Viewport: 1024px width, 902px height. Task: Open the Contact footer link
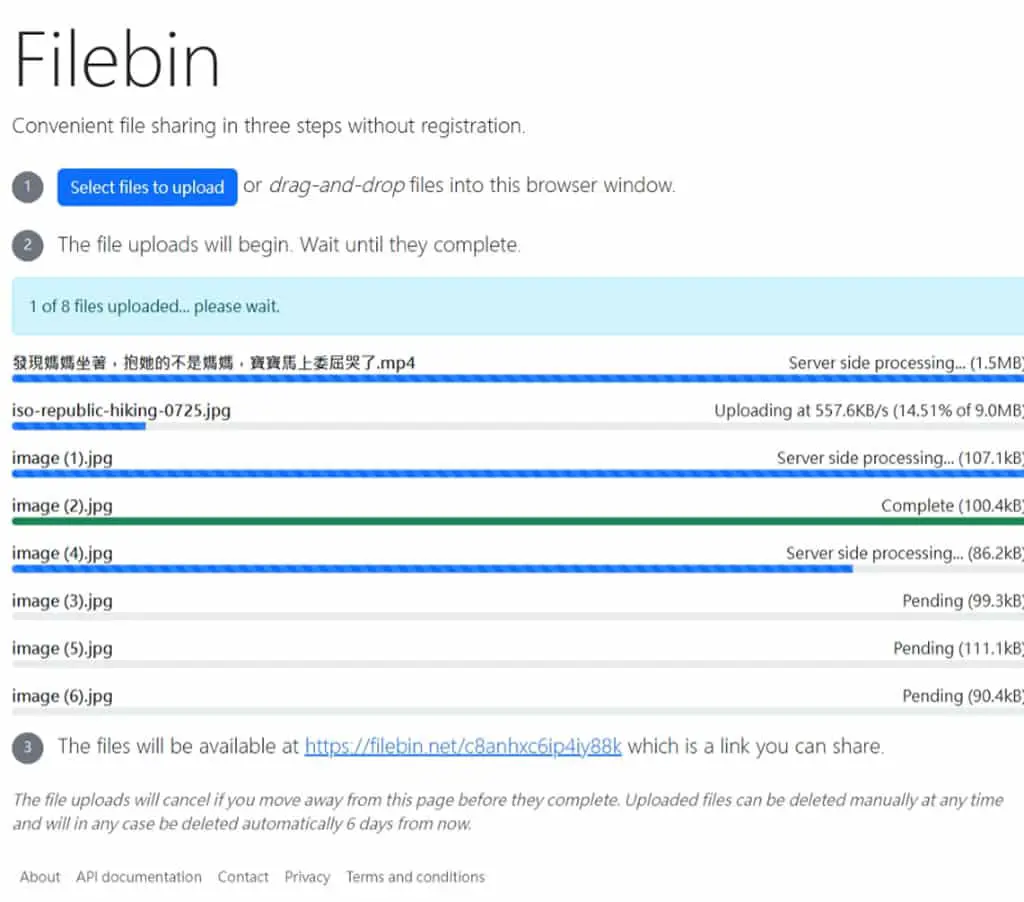tap(243, 877)
